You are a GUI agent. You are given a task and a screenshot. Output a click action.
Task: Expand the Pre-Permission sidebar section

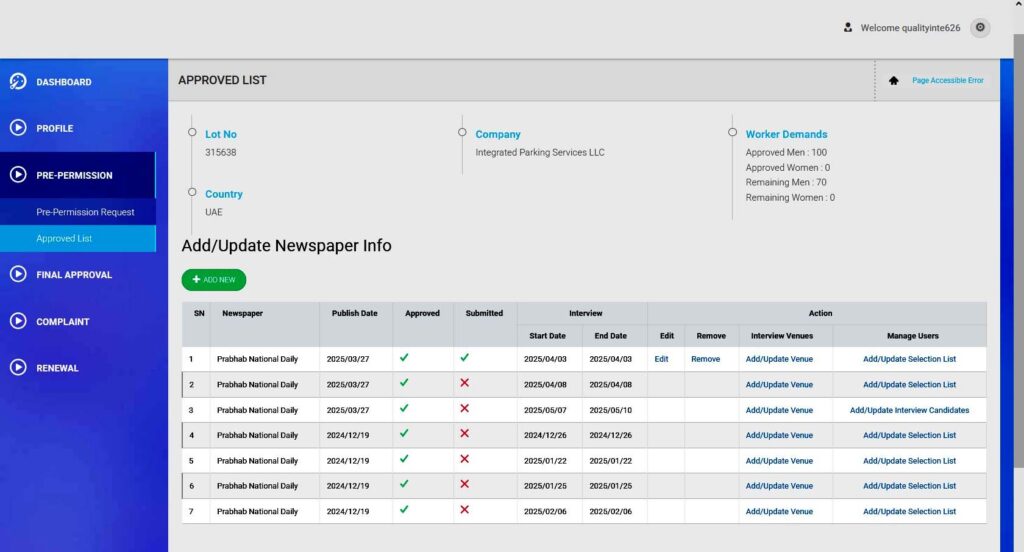pyautogui.click(x=75, y=175)
